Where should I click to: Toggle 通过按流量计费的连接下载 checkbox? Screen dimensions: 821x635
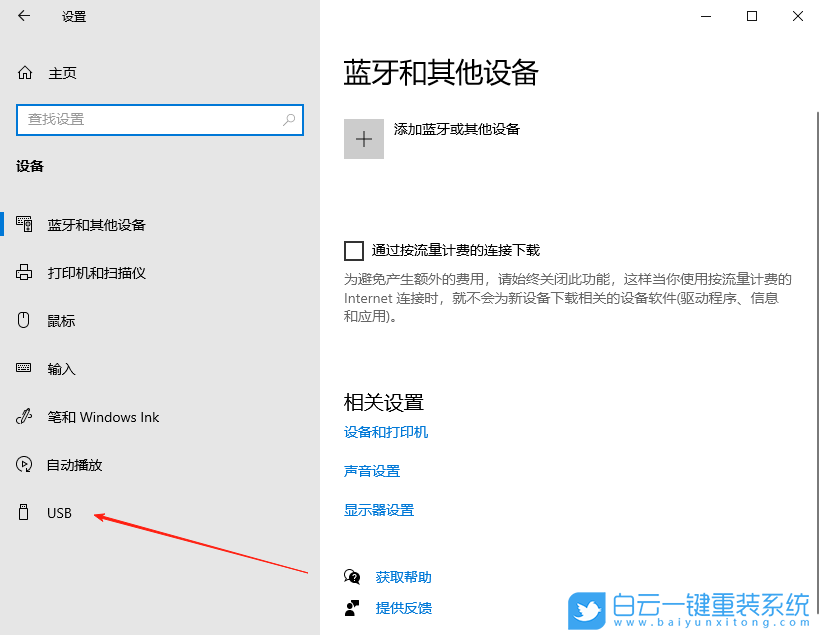[x=354, y=250]
